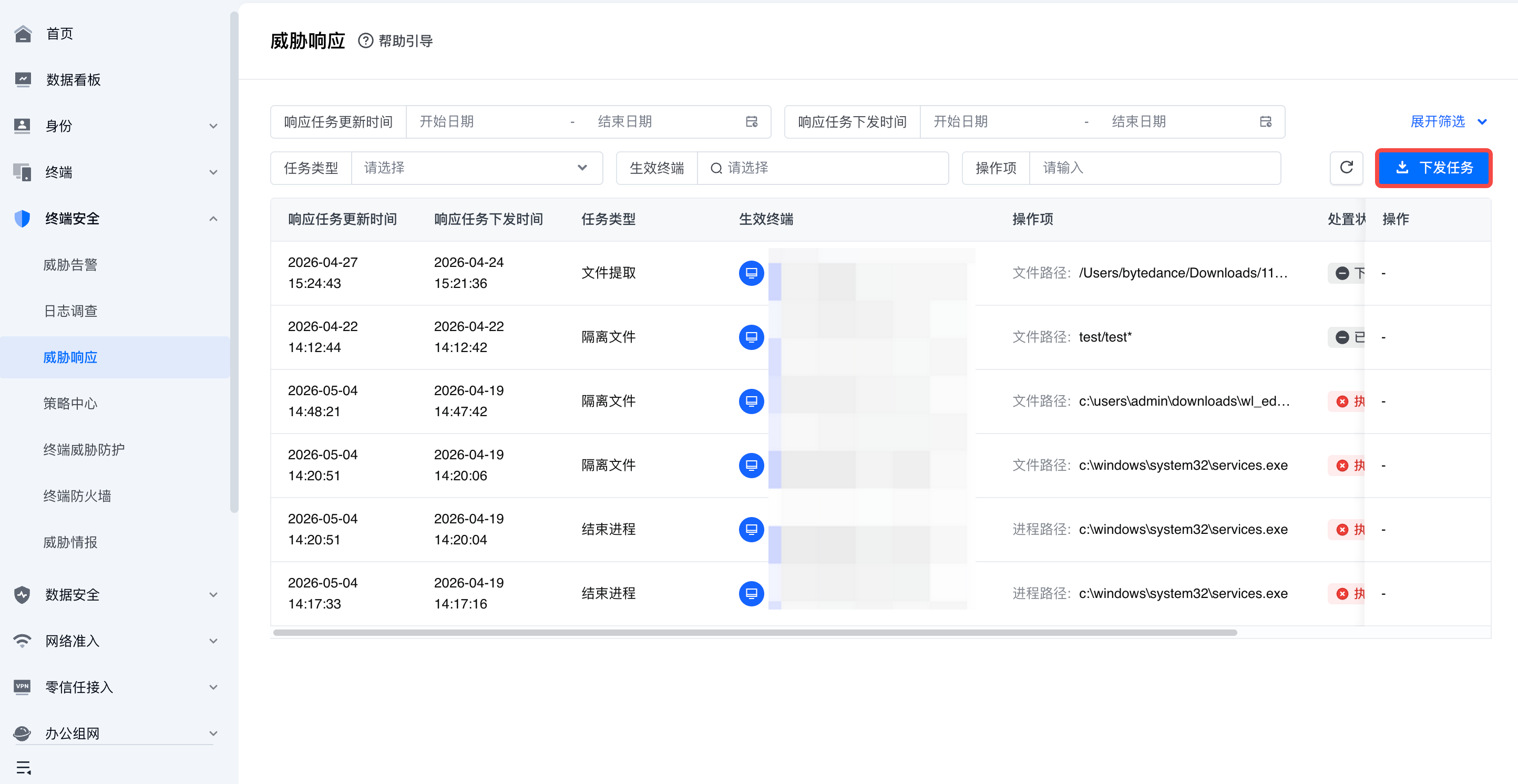This screenshot has width=1518, height=784.
Task: Open the 首页 home icon
Action: coord(23,34)
